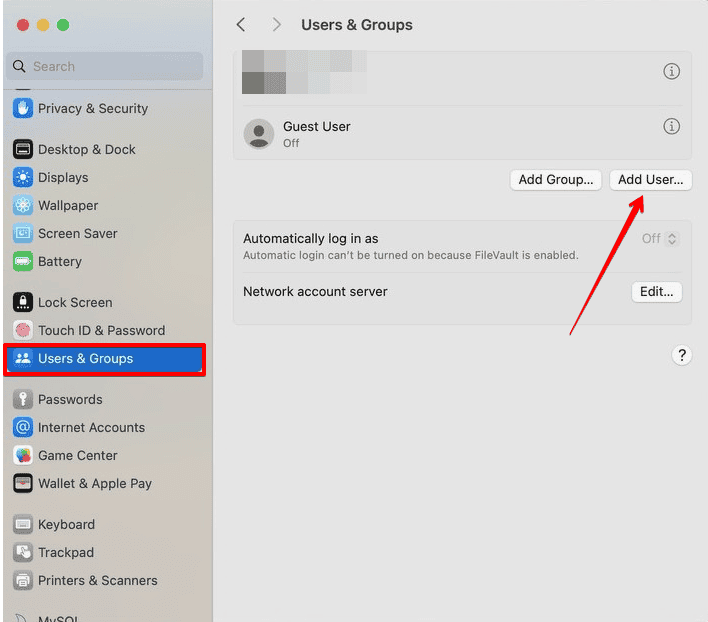The image size is (708, 622).
Task: Click the Printers & Scanners icon
Action: tap(23, 580)
